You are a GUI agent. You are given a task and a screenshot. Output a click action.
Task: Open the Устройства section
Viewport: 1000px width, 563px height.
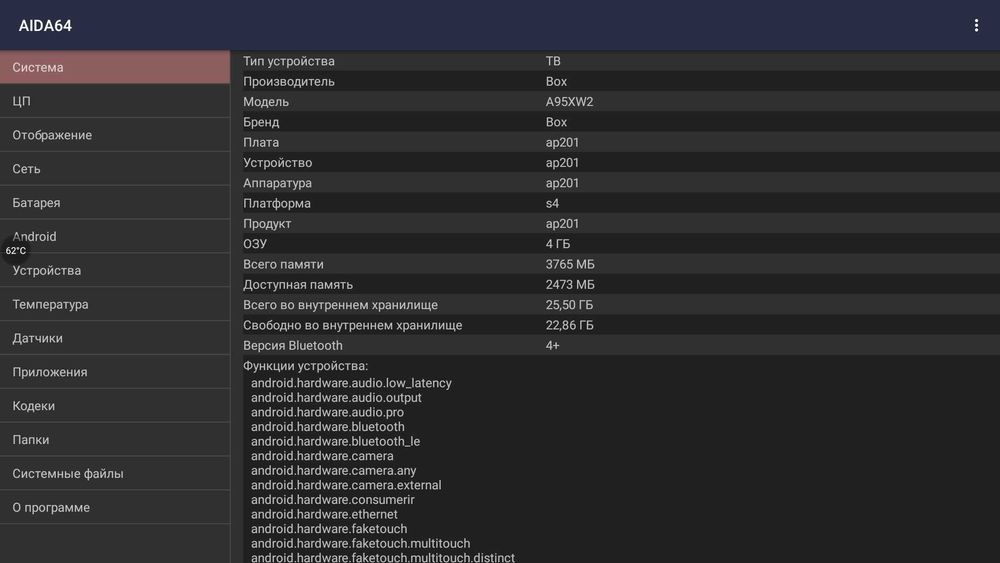tap(115, 270)
